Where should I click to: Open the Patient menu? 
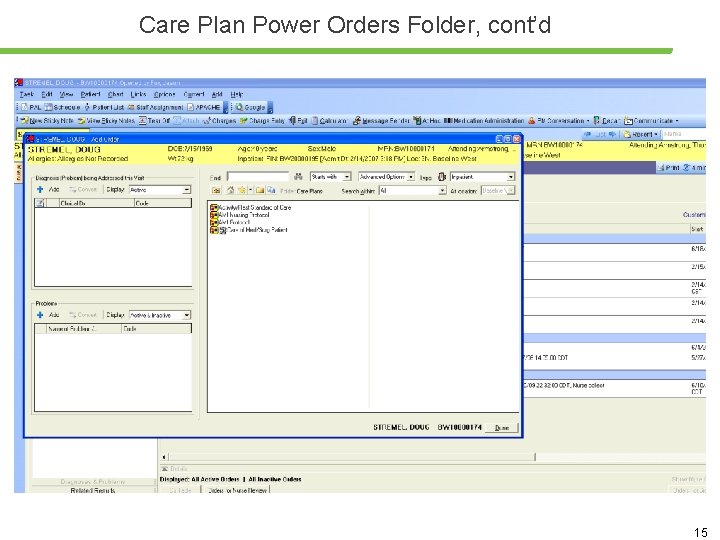click(x=90, y=94)
